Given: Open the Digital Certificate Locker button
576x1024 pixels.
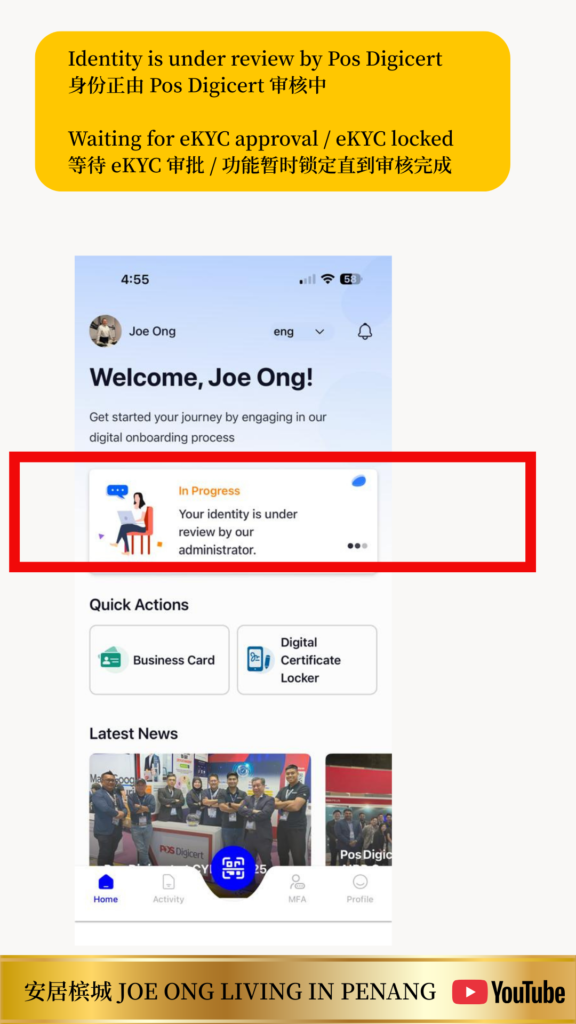Looking at the screenshot, I should (x=307, y=660).
